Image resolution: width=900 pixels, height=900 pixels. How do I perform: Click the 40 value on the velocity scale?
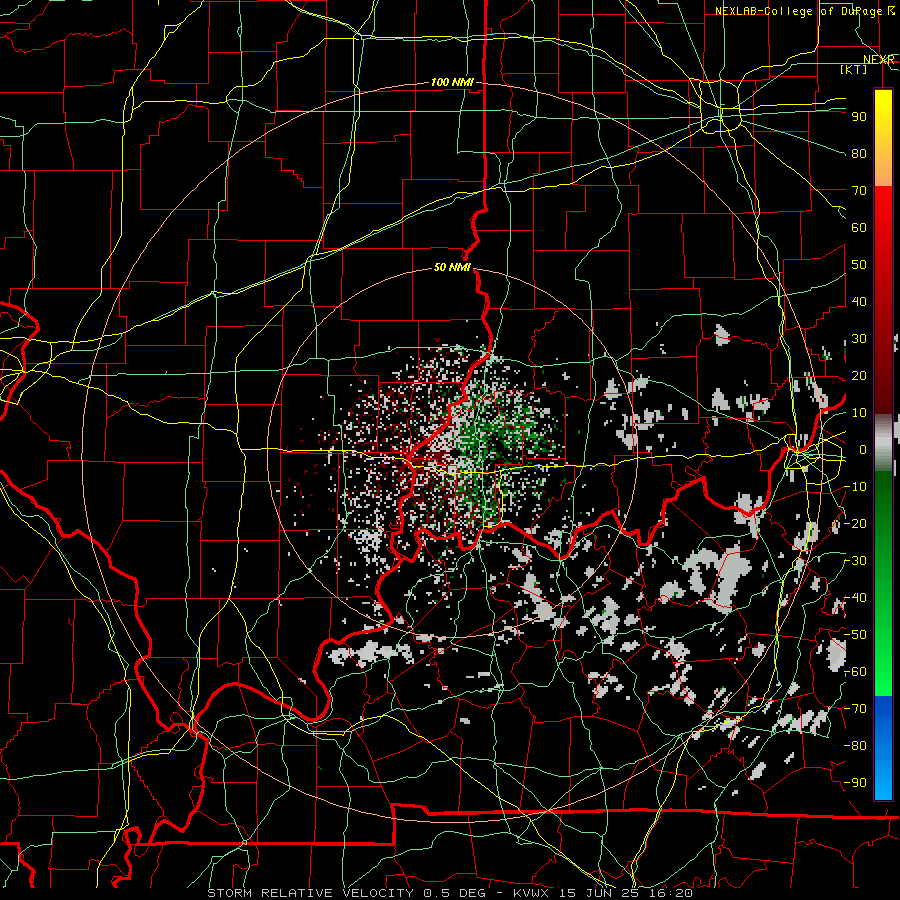(859, 302)
